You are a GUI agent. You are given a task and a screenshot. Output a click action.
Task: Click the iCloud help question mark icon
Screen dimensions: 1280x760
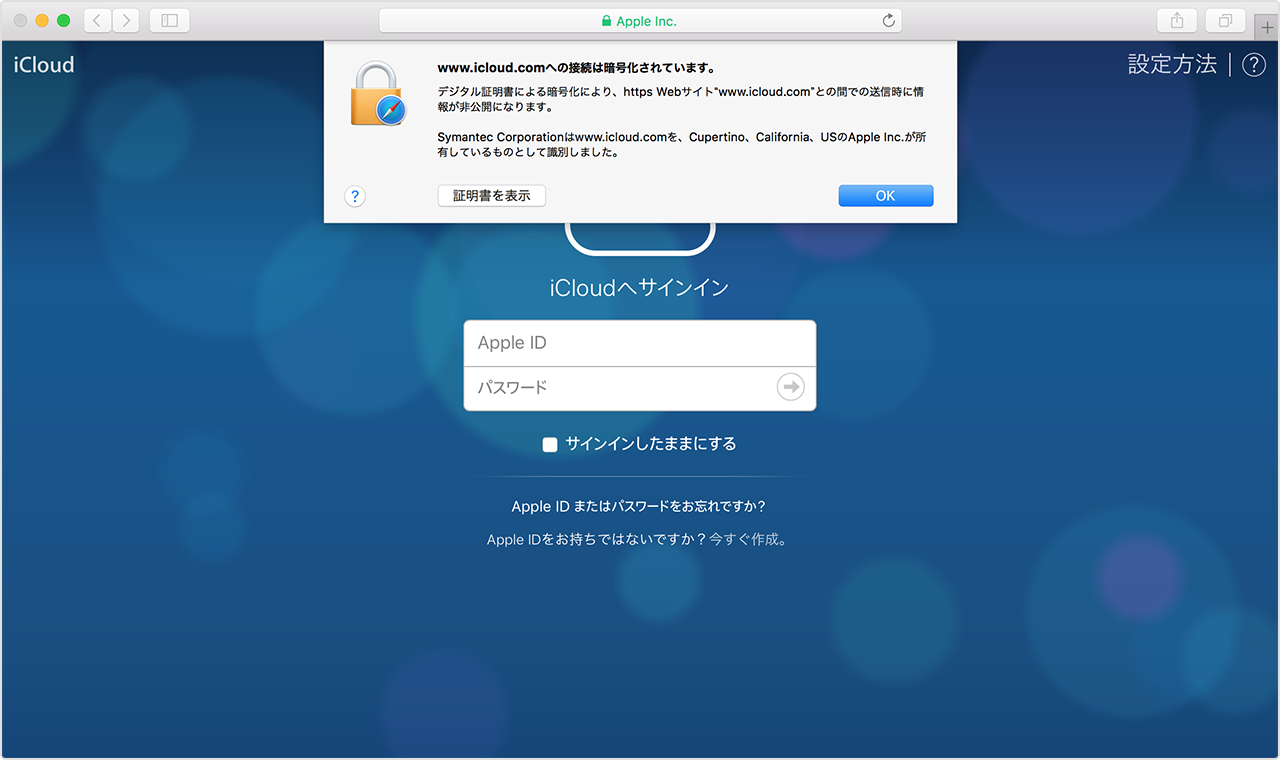1253,64
